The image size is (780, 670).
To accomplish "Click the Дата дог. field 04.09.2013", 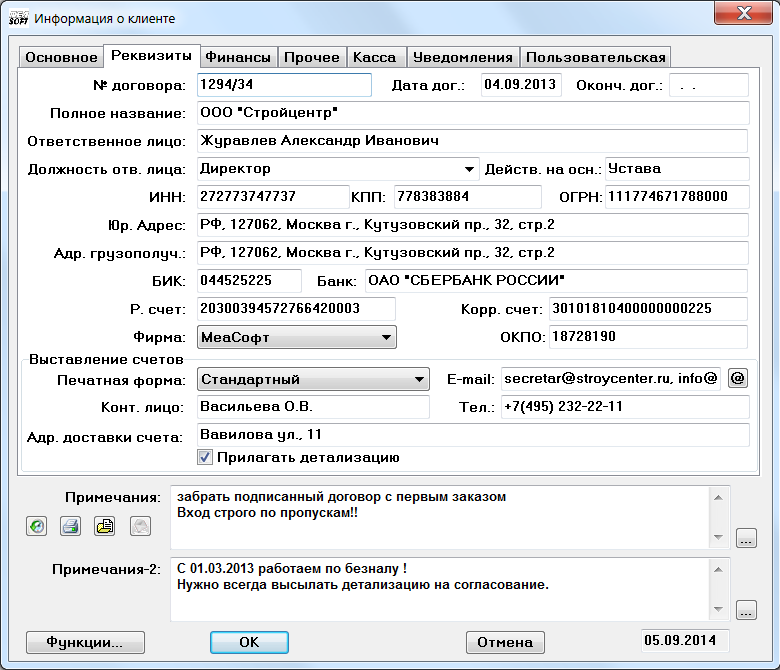I will pos(521,85).
